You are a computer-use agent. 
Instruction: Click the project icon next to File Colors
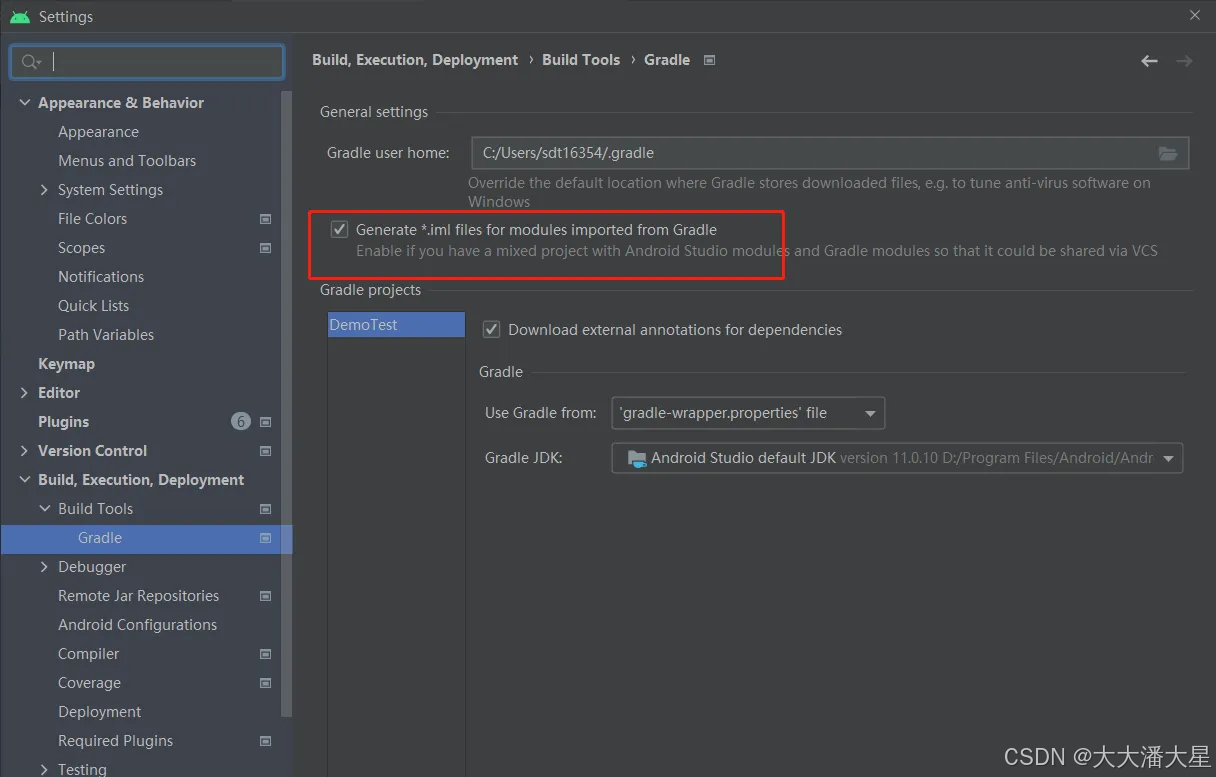pyautogui.click(x=266, y=219)
